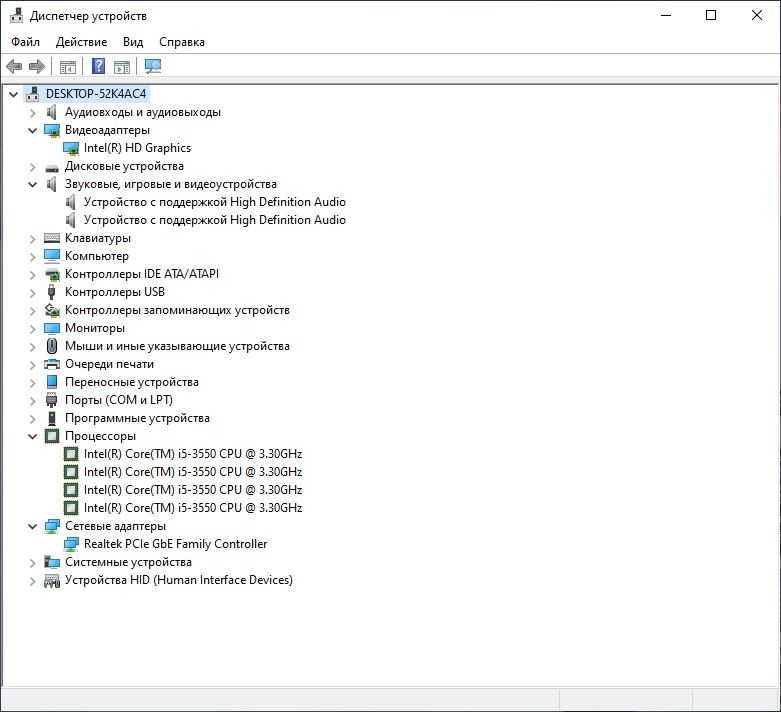Select Realtek PCIe GbE Family Controller
The image size is (781, 712).
click(175, 544)
